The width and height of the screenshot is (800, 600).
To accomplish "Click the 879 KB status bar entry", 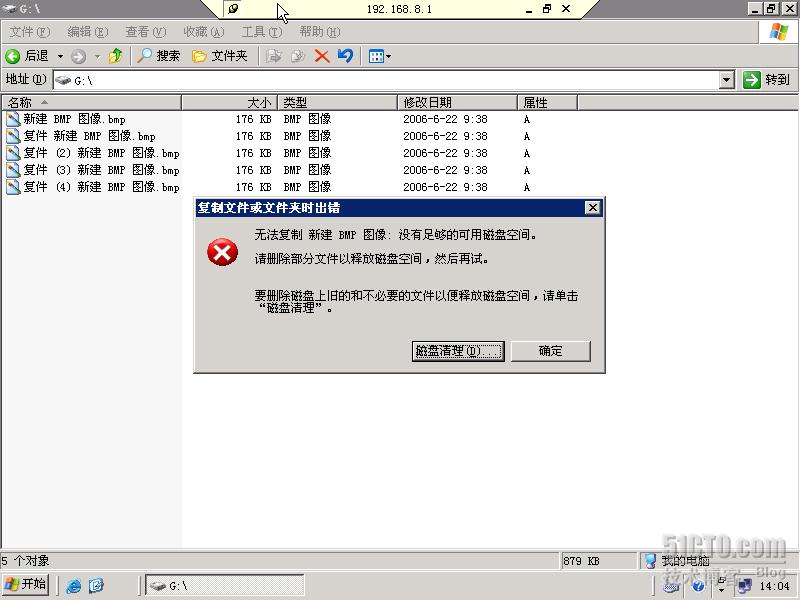I will pyautogui.click(x=599, y=561).
